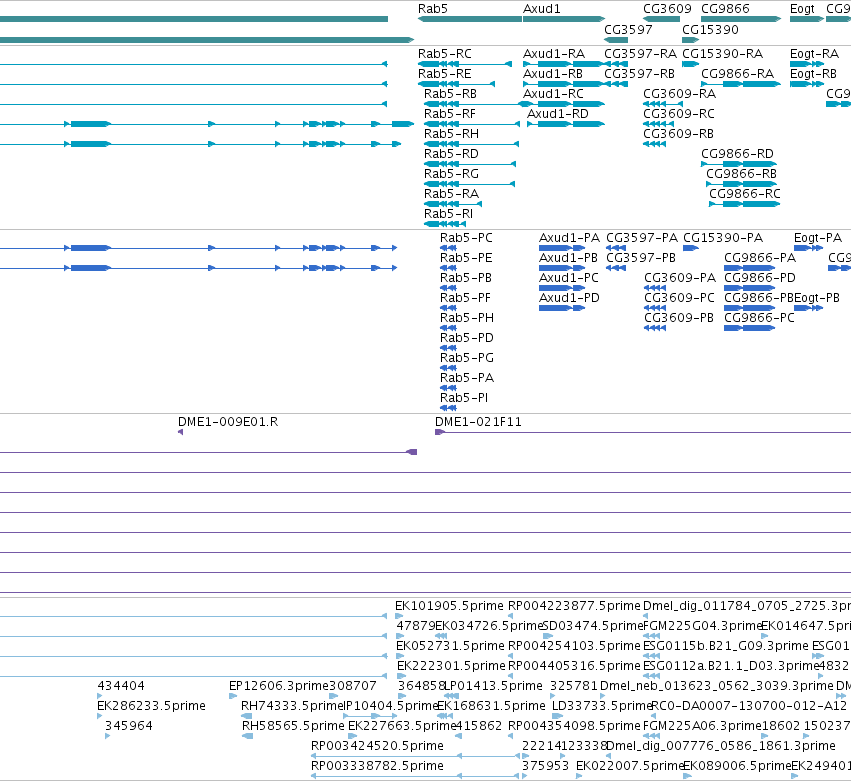Select transcript Rab5-RH
Viewport: 851px width, 781px height.
pos(451,135)
